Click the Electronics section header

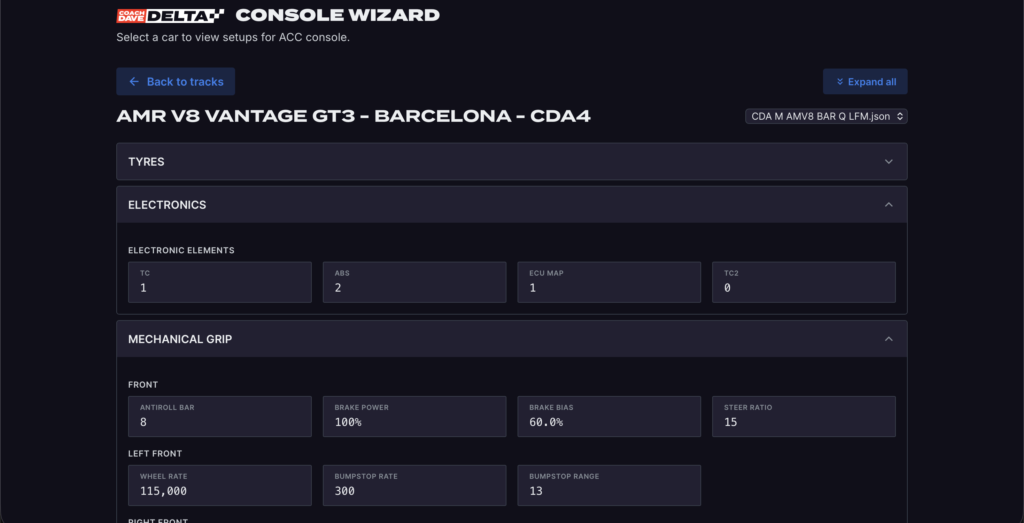tap(167, 205)
